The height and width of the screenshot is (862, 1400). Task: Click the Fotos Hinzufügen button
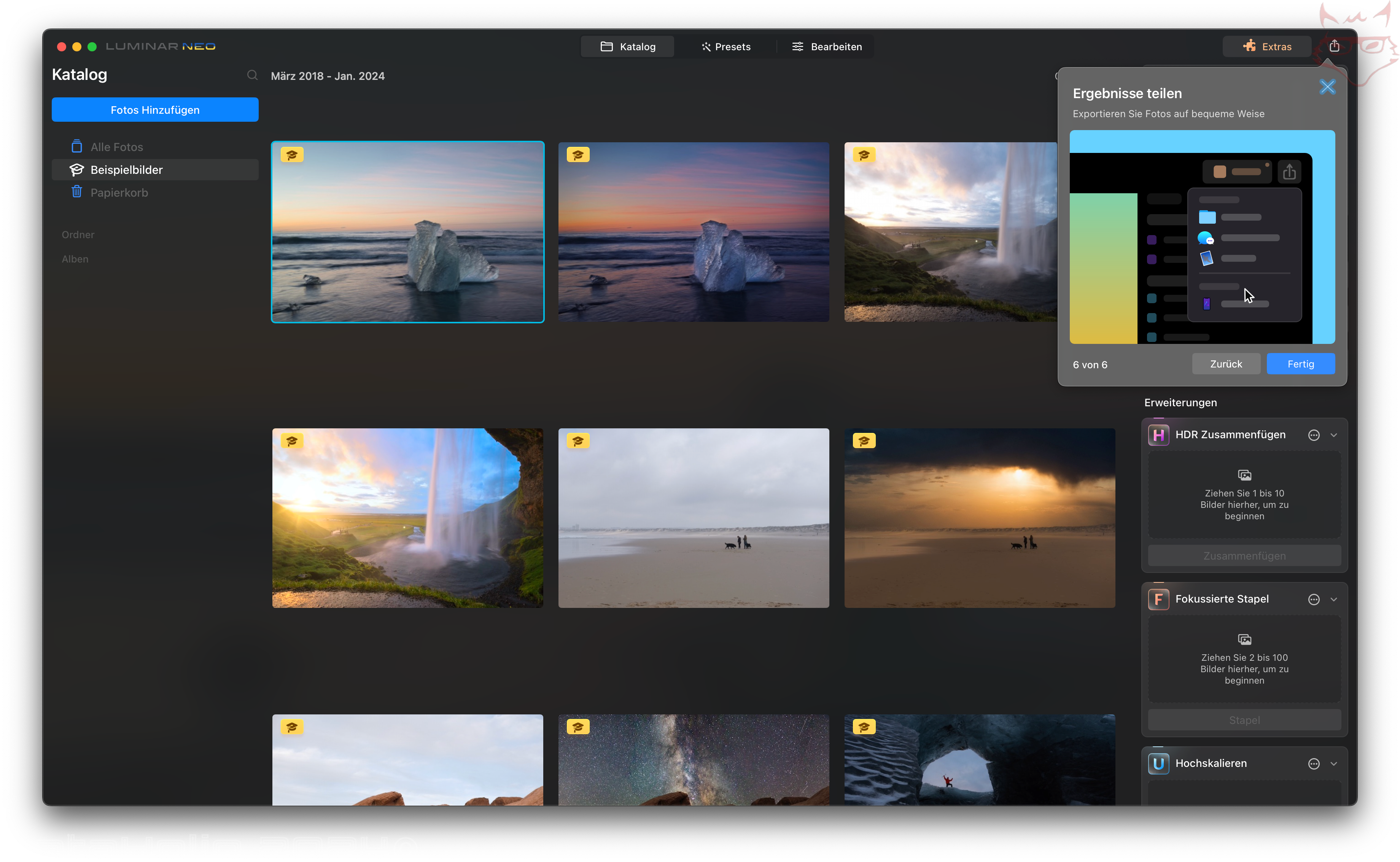tap(155, 110)
